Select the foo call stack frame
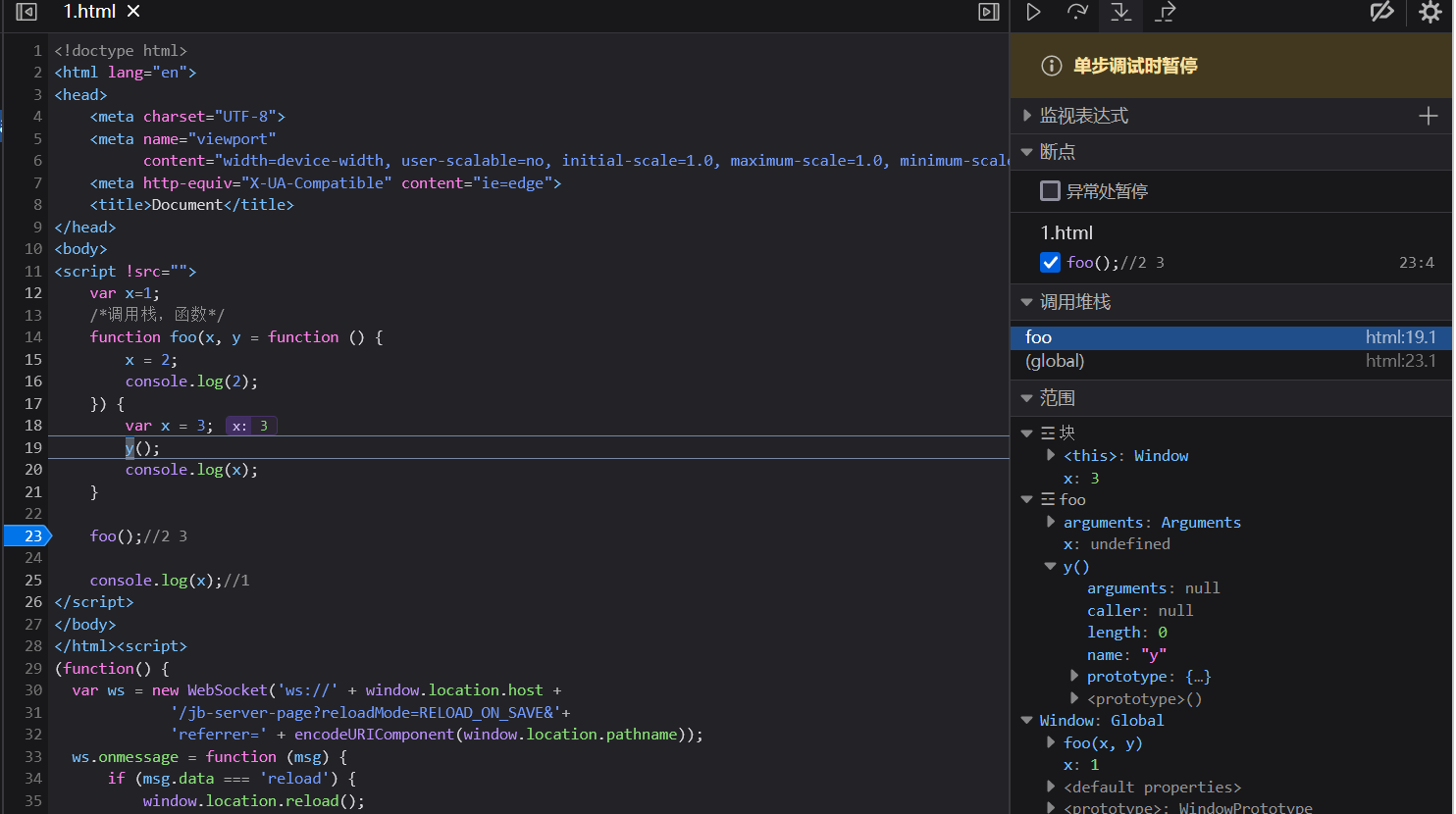The image size is (1456, 814). coord(1231,337)
